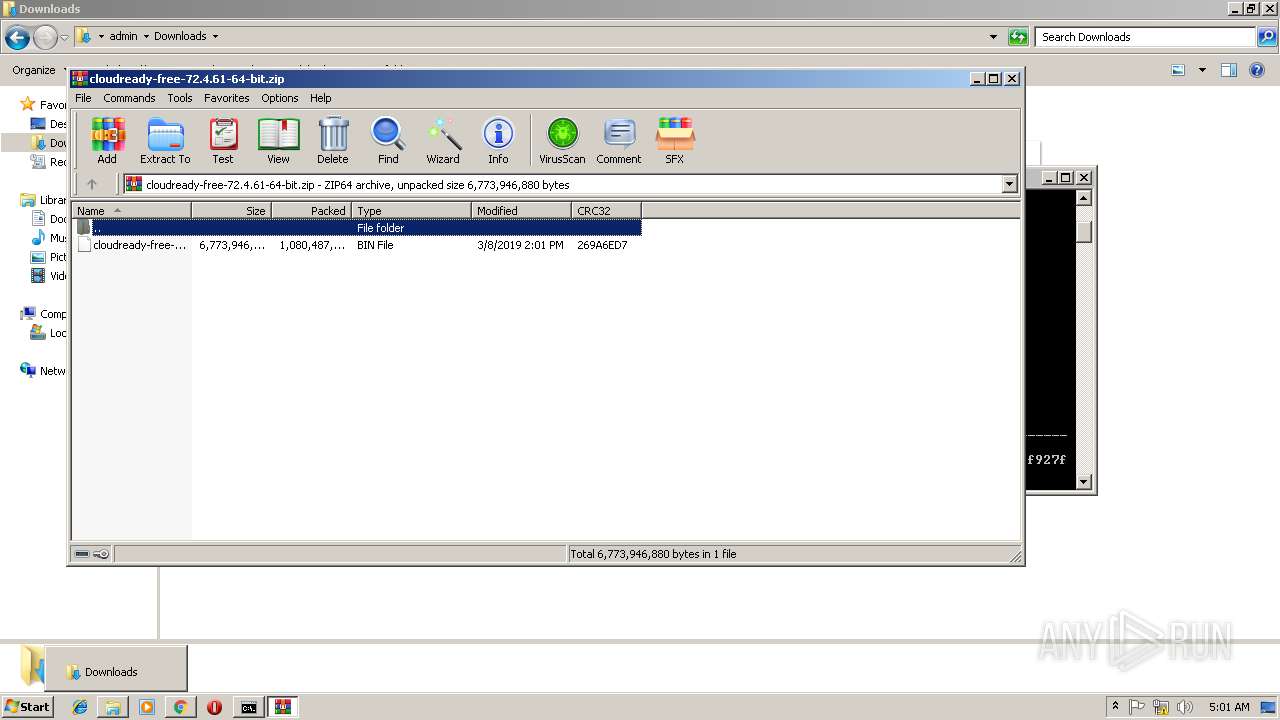The width and height of the screenshot is (1280, 720).
Task: Sort by Size column header
Action: coord(231,211)
